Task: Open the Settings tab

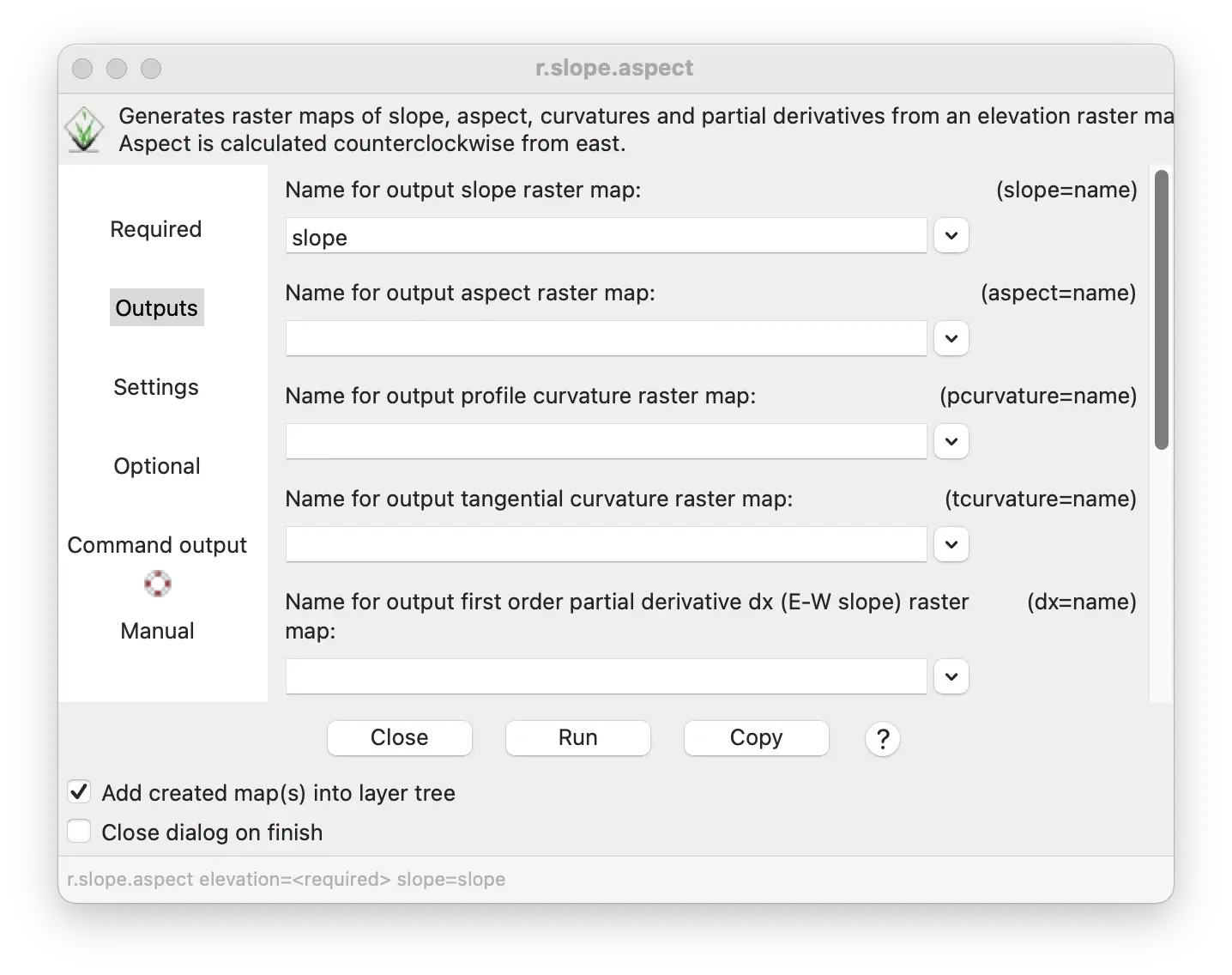Action: pos(156,387)
